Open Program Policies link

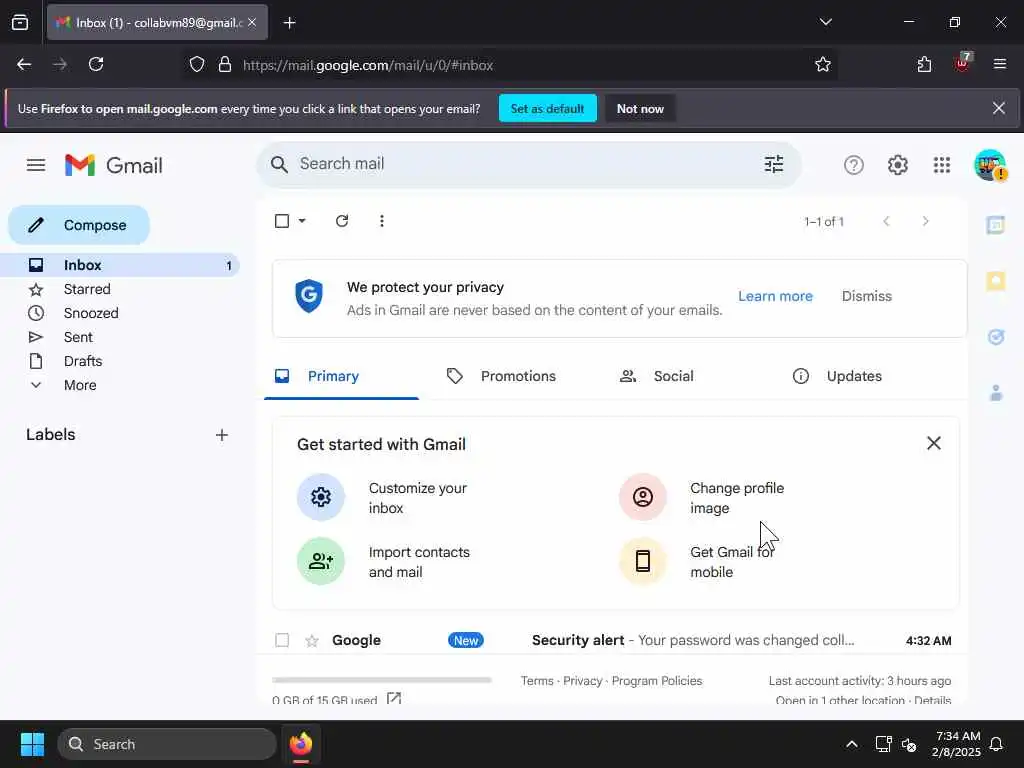click(x=657, y=680)
